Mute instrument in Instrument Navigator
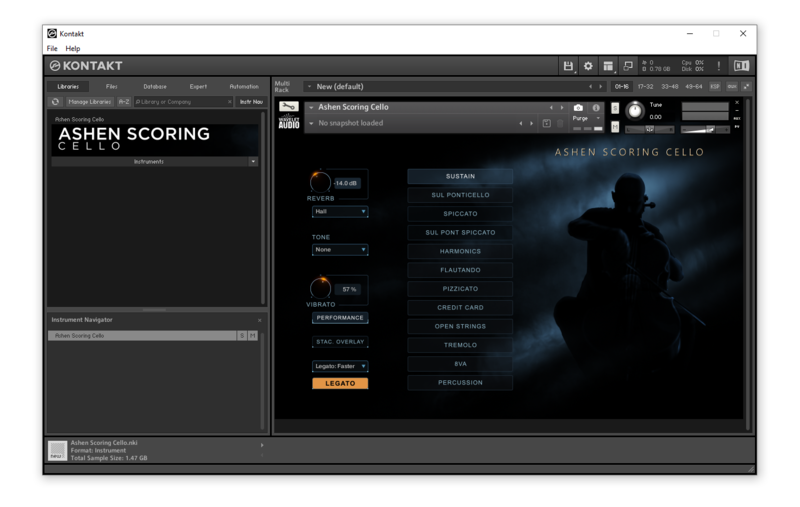 [x=253, y=336]
